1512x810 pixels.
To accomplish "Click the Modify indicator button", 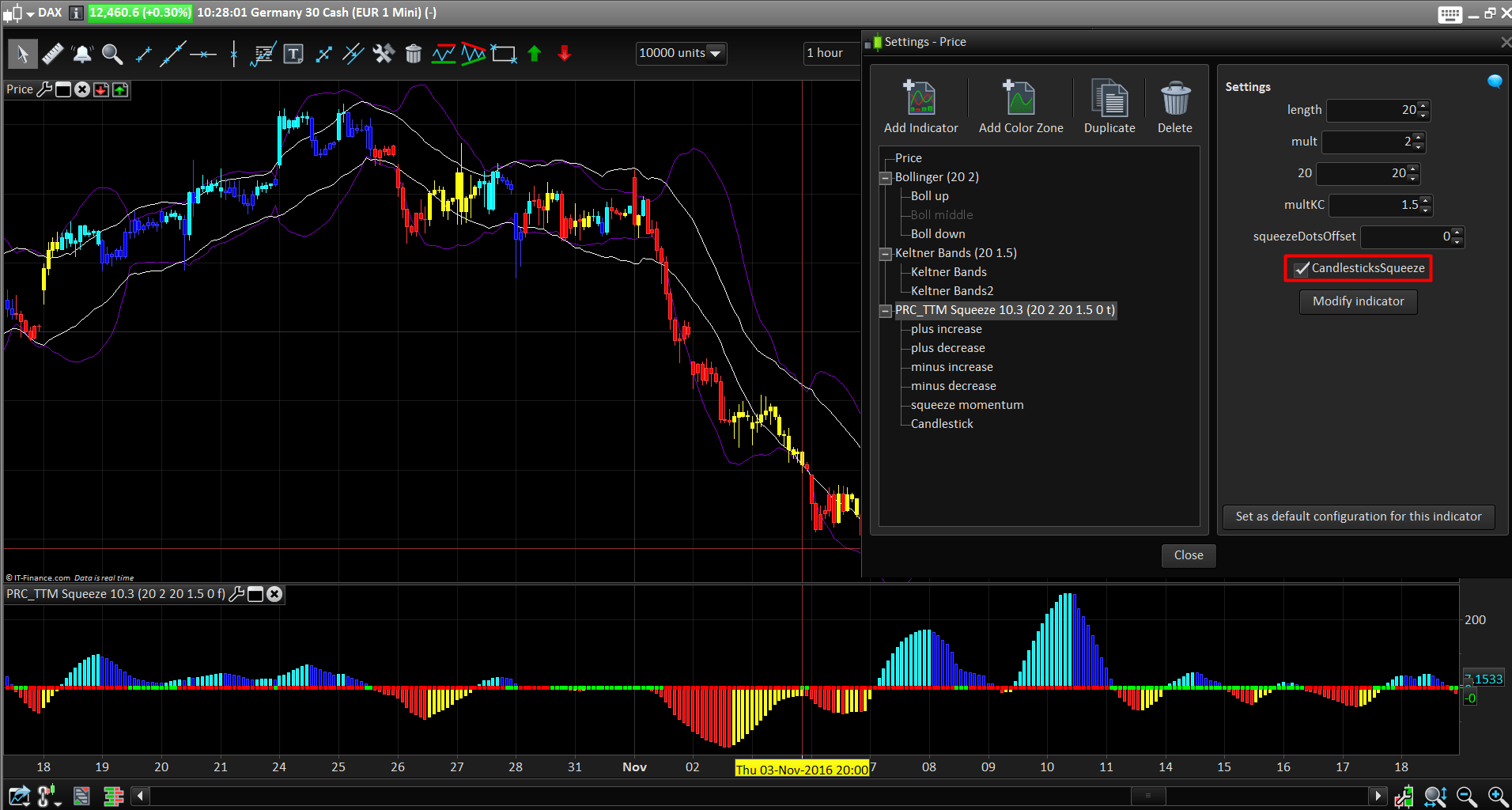I will [1358, 301].
